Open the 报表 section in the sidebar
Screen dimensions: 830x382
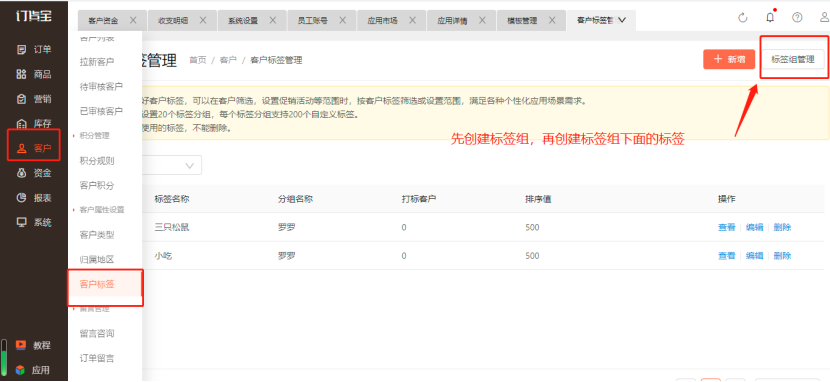(34, 197)
